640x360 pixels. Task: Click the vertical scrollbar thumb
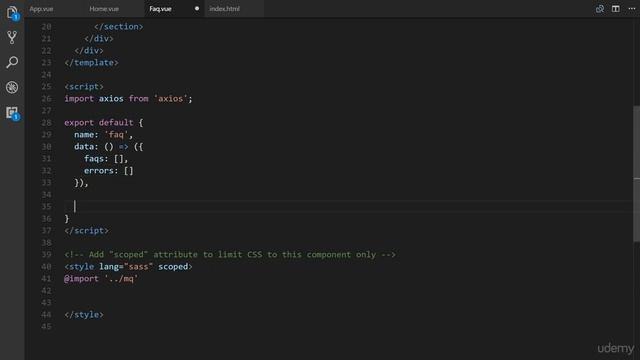point(636,173)
